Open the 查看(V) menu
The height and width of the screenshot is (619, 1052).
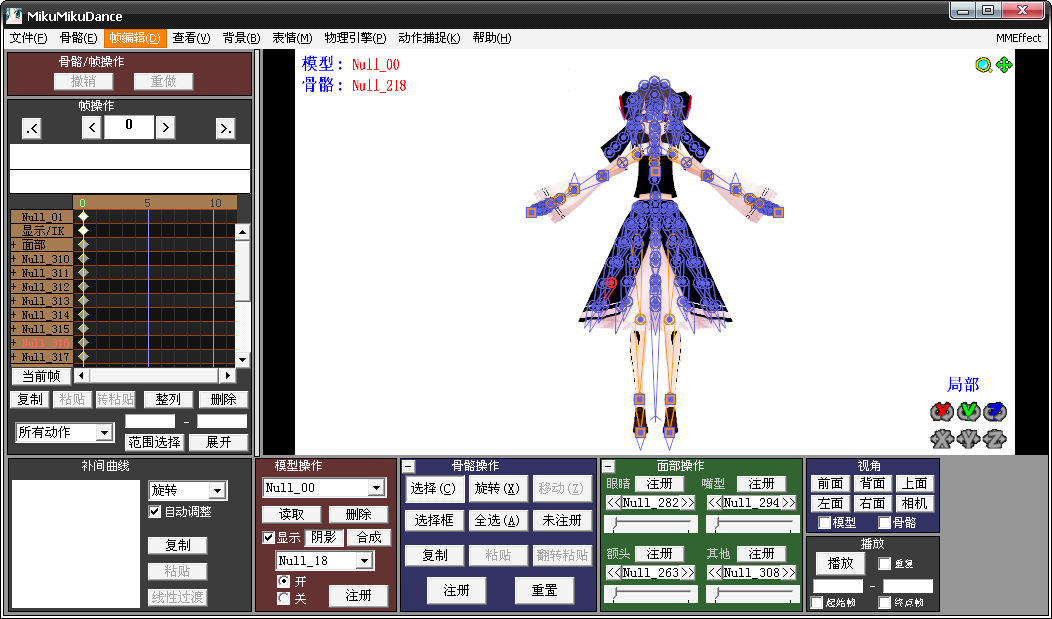(191, 38)
